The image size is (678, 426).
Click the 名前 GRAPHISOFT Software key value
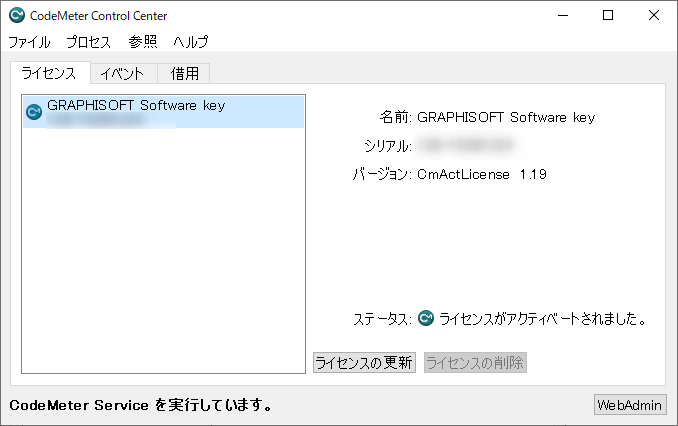(x=506, y=117)
